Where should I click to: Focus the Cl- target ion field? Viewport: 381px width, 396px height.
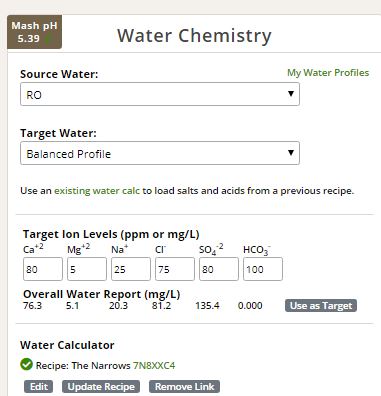point(175,269)
